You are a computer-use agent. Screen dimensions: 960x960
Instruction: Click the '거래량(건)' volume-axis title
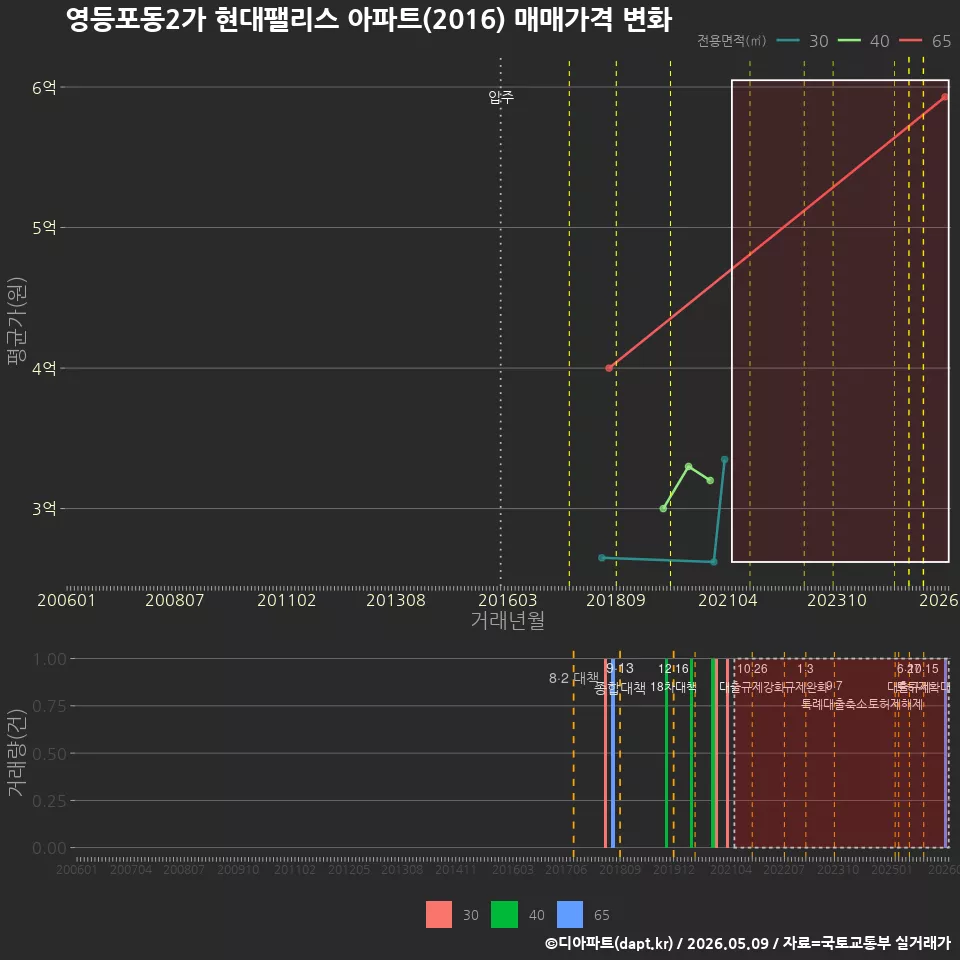[17, 754]
